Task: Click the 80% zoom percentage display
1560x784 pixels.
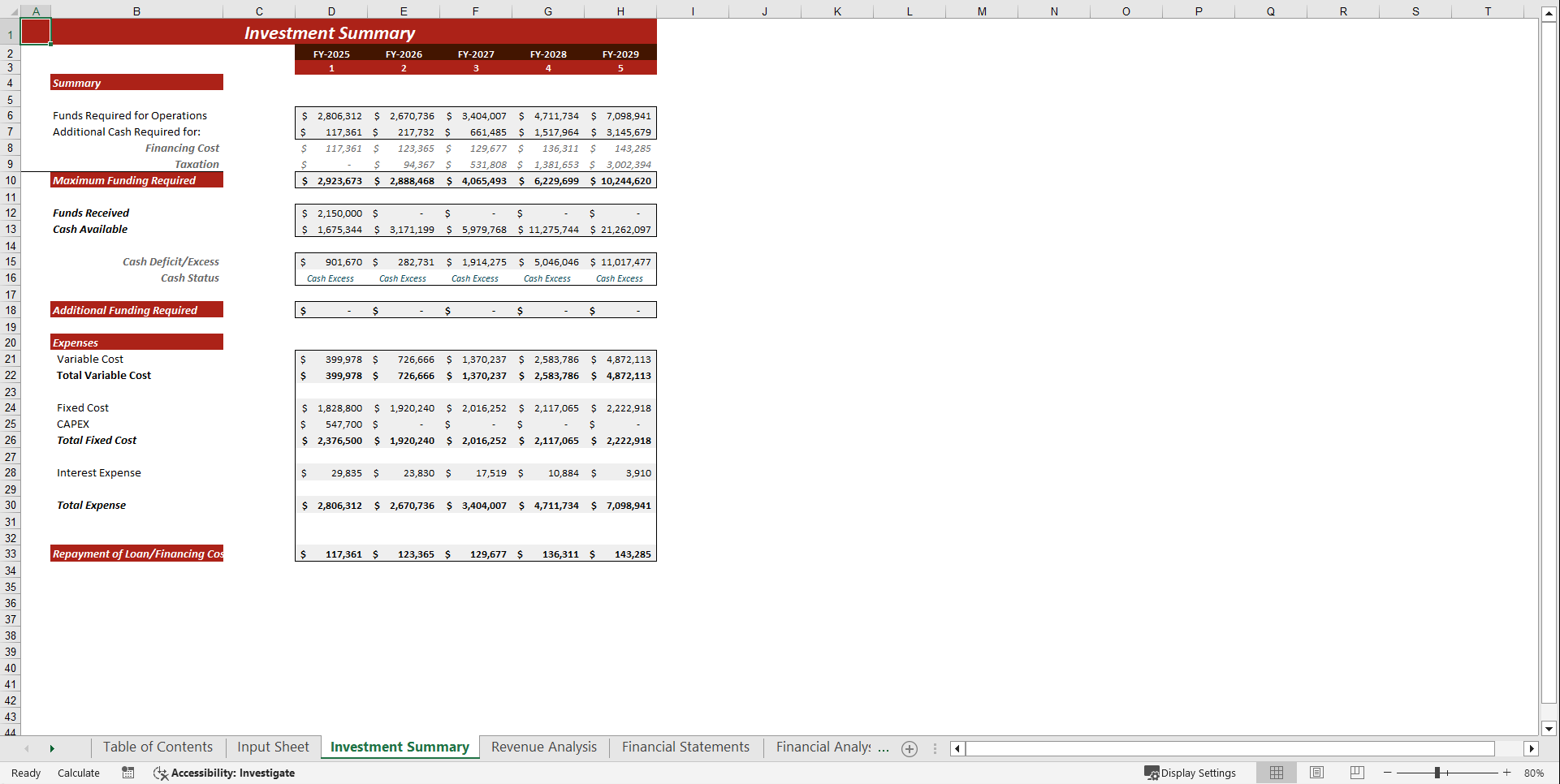Action: [1533, 773]
